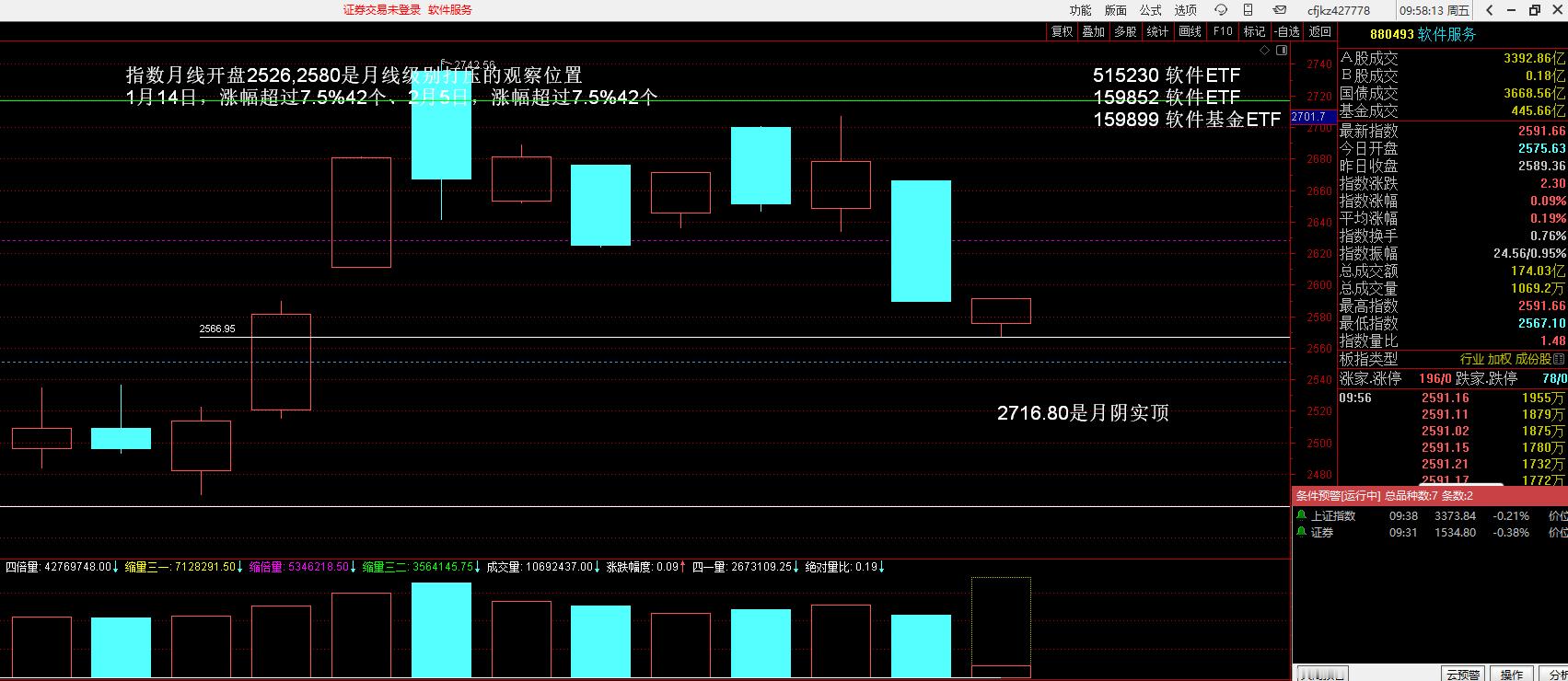Click the 159899 软件基金ETF annotation
The width and height of the screenshot is (1568, 681).
coord(1187,120)
